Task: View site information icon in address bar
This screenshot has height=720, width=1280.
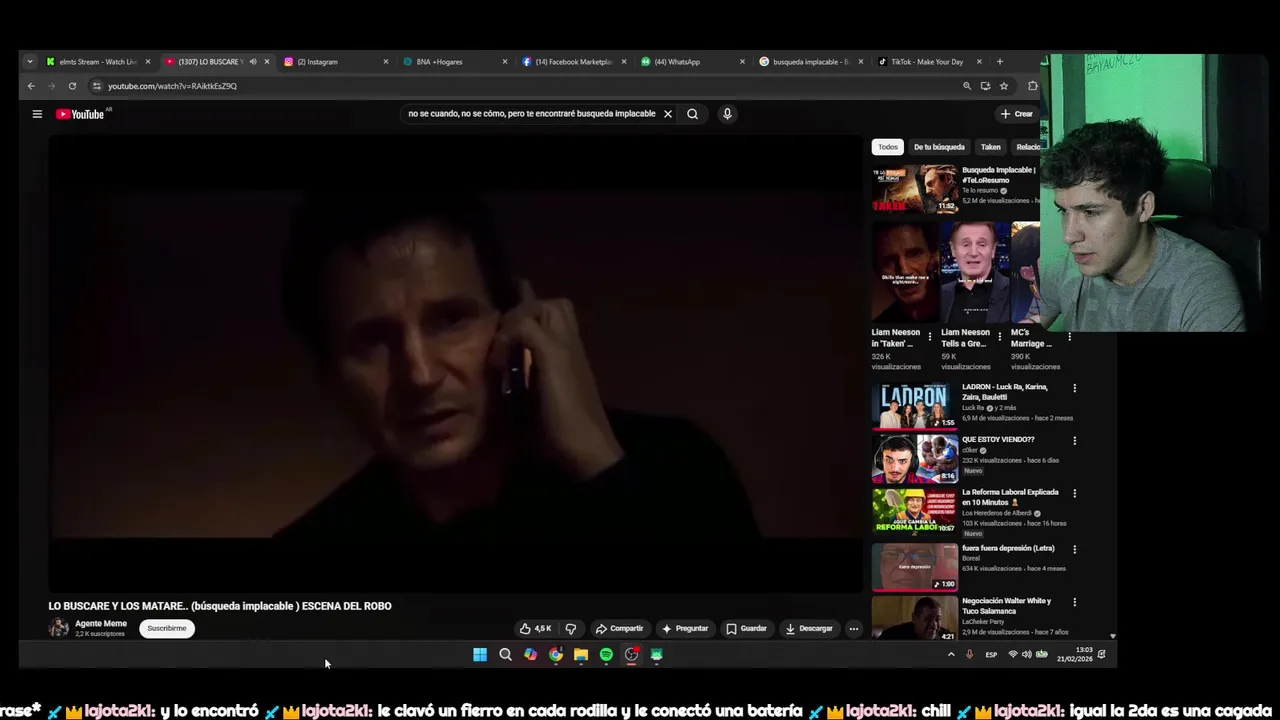Action: [96, 86]
